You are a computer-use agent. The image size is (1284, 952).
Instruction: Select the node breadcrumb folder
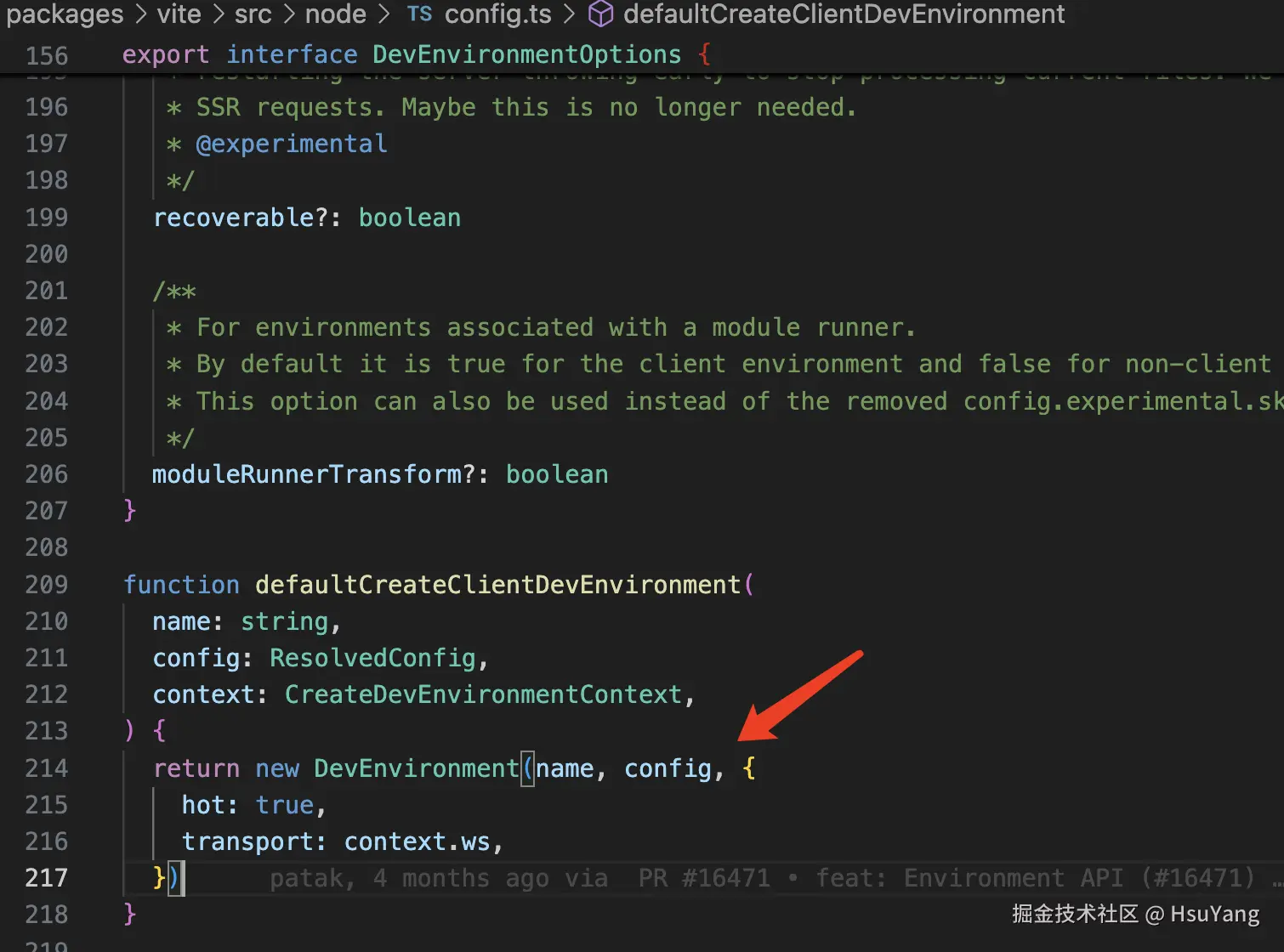(335, 14)
